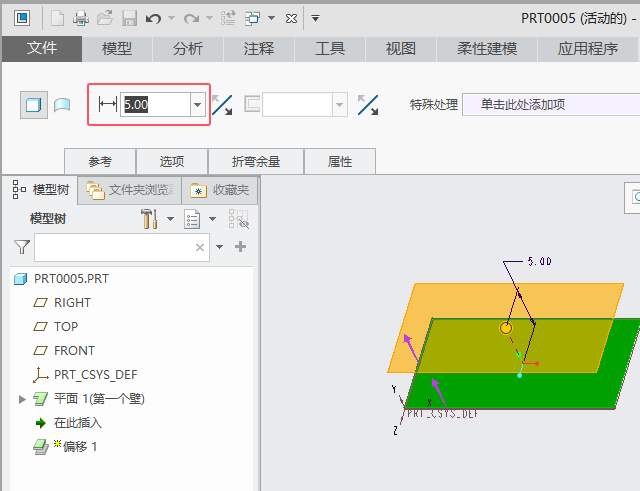Open the 选项 panel tab
This screenshot has width=640, height=491.
pyautogui.click(x=172, y=162)
